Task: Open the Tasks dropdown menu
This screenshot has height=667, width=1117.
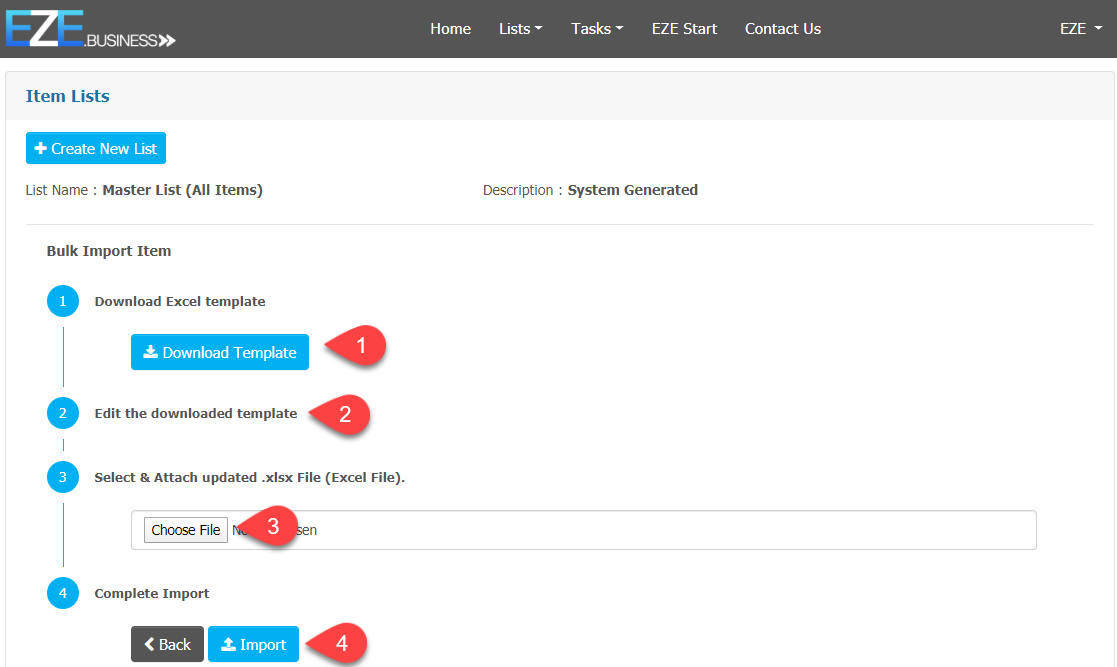Action: point(596,29)
